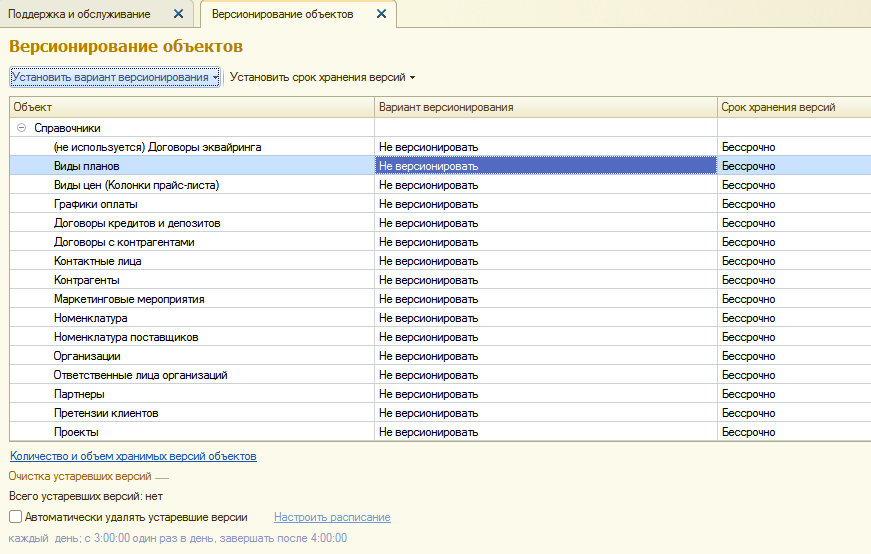
Task: Select versioning cell for Организации
Action: pos(546,356)
